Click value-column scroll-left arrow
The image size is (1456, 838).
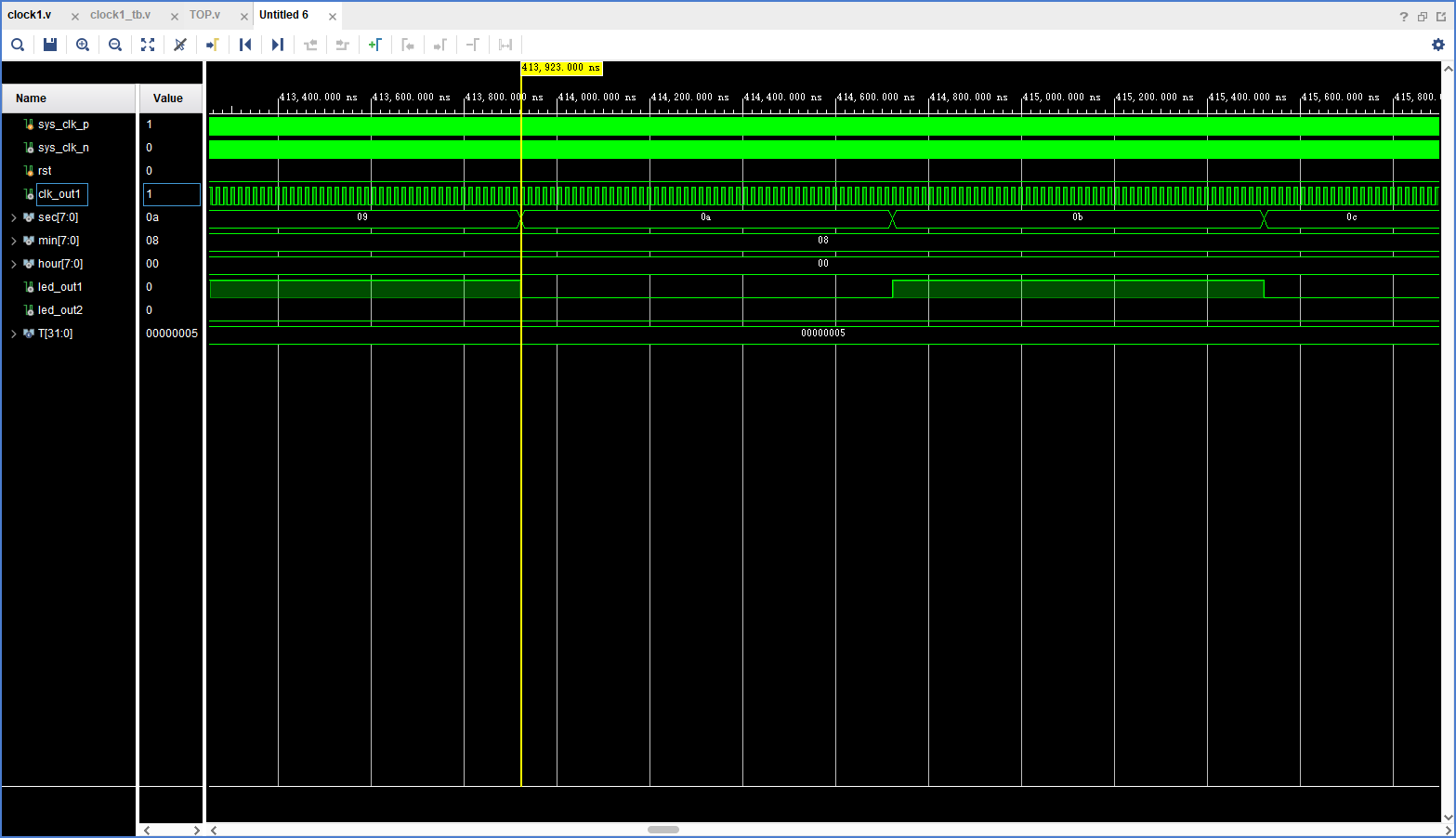tap(147, 830)
